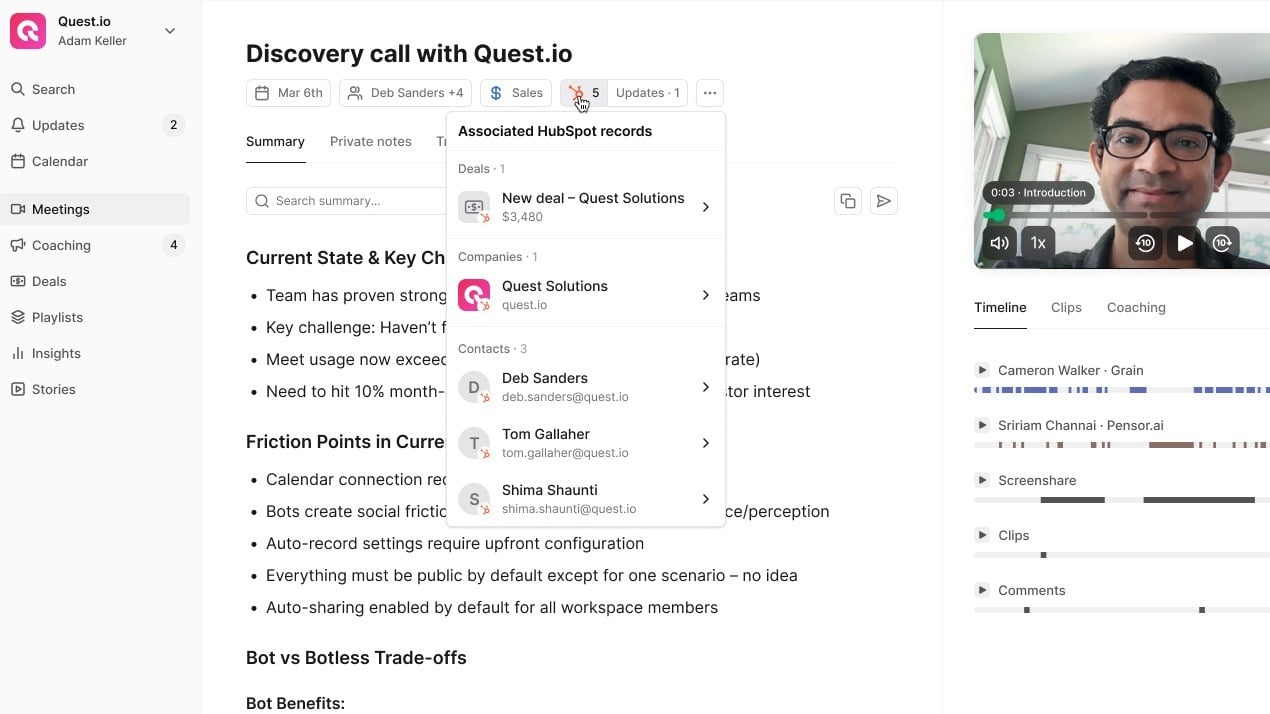Go to Insights in sidebar
The width and height of the screenshot is (1270, 714).
click(x=56, y=353)
